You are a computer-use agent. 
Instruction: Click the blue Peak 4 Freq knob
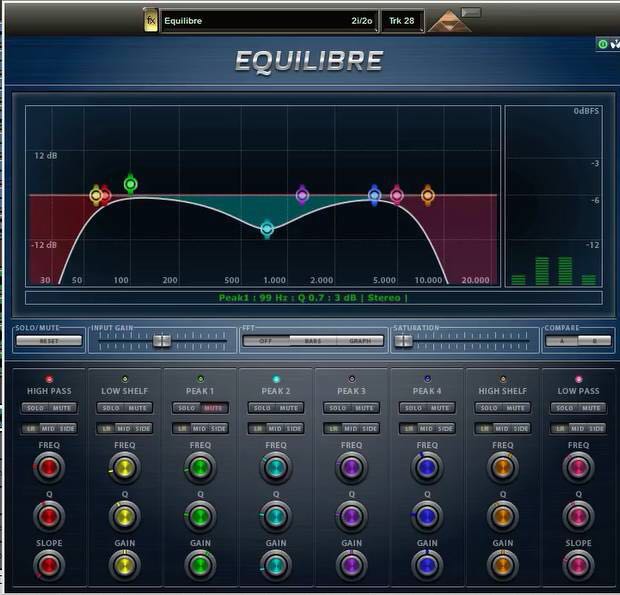coord(427,468)
